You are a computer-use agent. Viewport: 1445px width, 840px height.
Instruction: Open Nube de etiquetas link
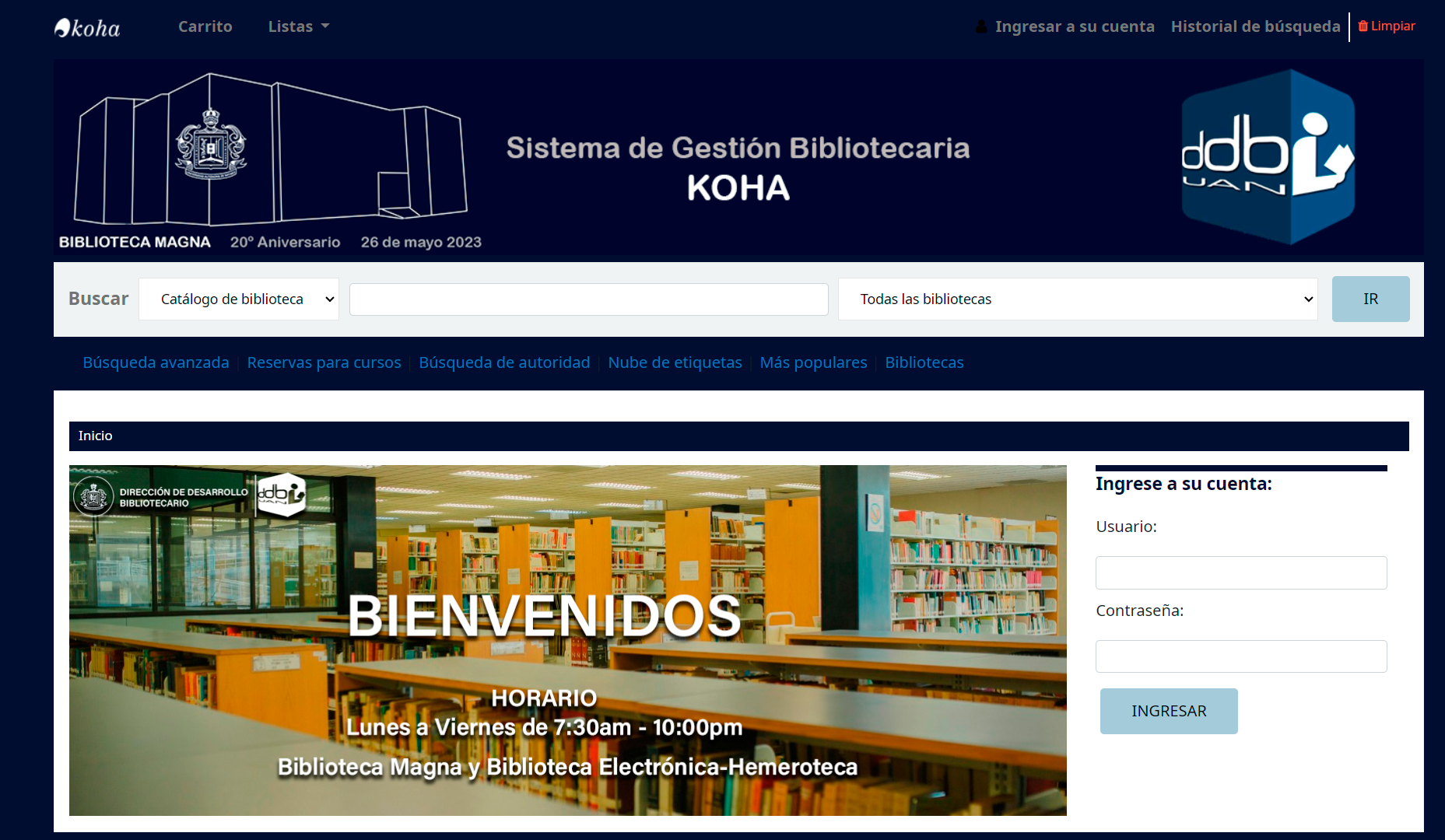(x=675, y=362)
